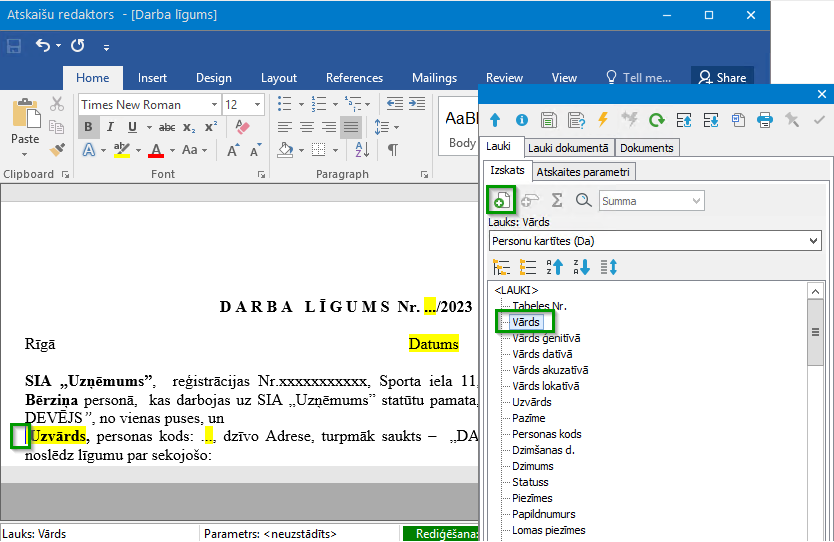Click the Share button

coord(722,78)
